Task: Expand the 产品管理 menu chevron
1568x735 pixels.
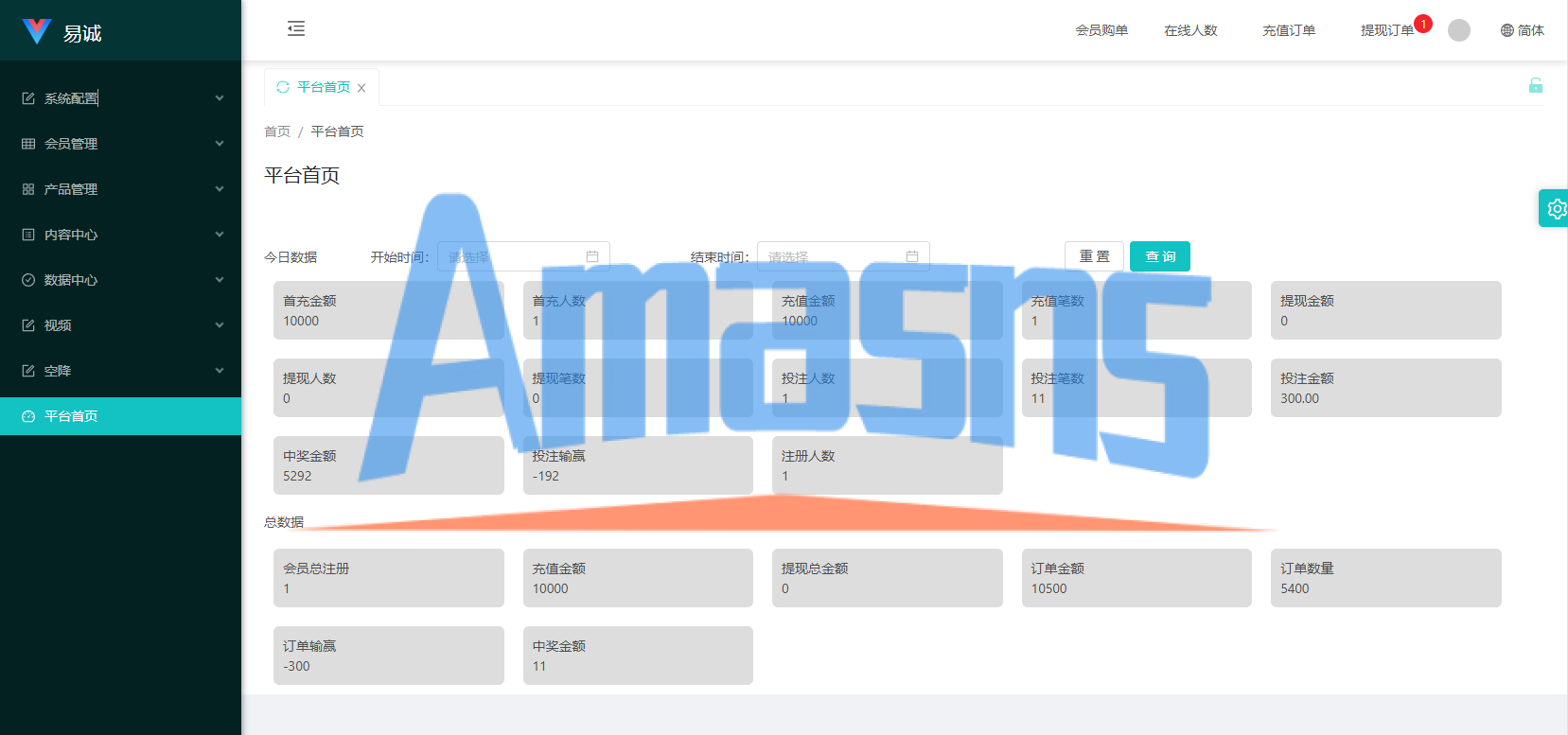Action: pyautogui.click(x=220, y=189)
